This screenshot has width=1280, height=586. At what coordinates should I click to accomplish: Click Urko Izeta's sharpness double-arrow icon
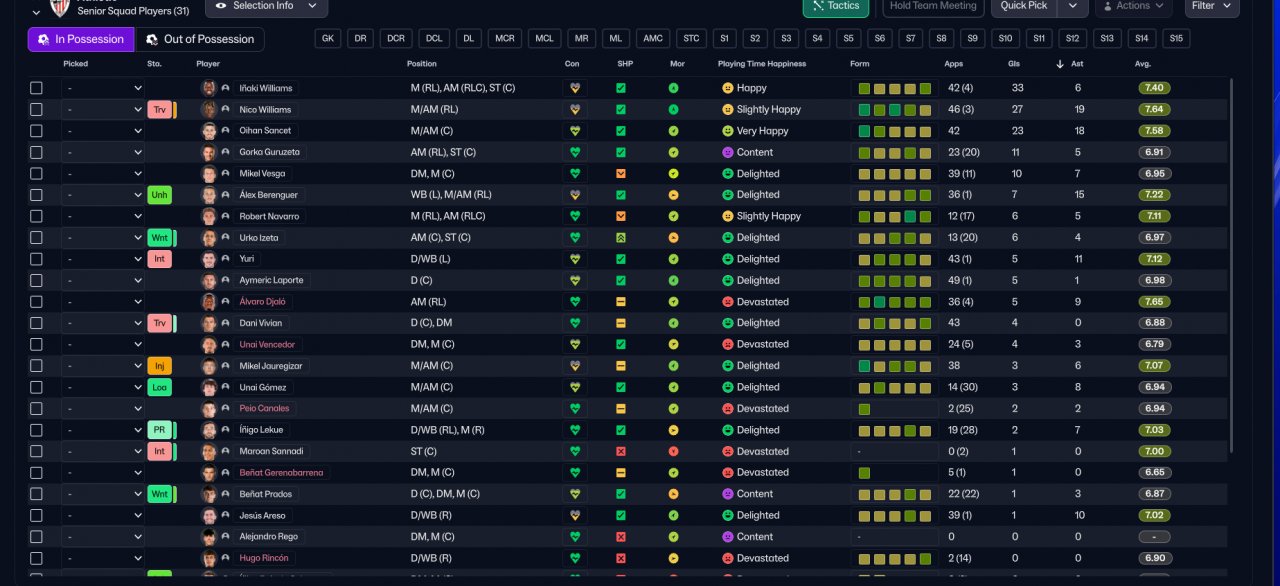point(621,238)
